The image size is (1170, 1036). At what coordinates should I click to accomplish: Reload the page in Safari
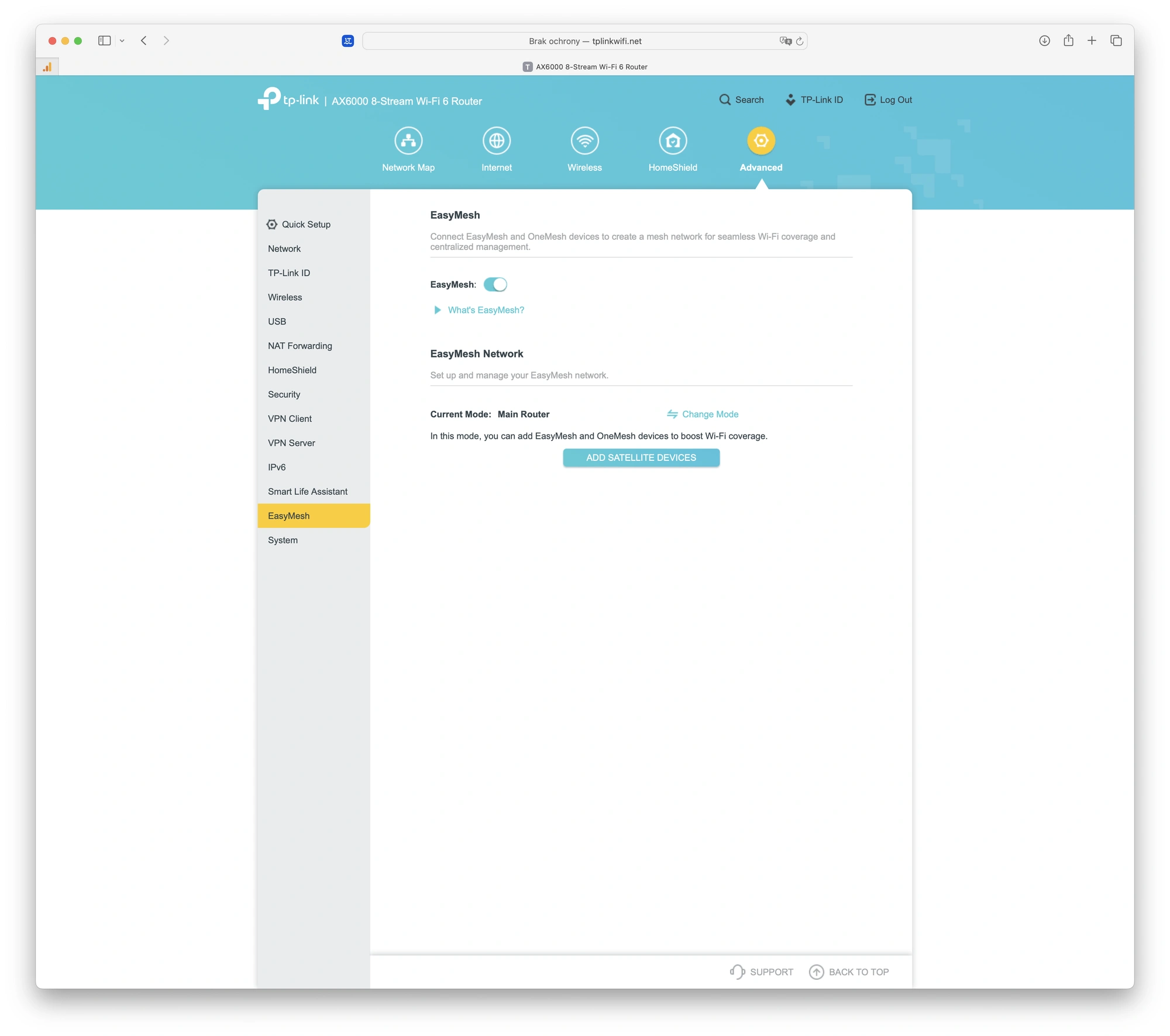pos(800,41)
